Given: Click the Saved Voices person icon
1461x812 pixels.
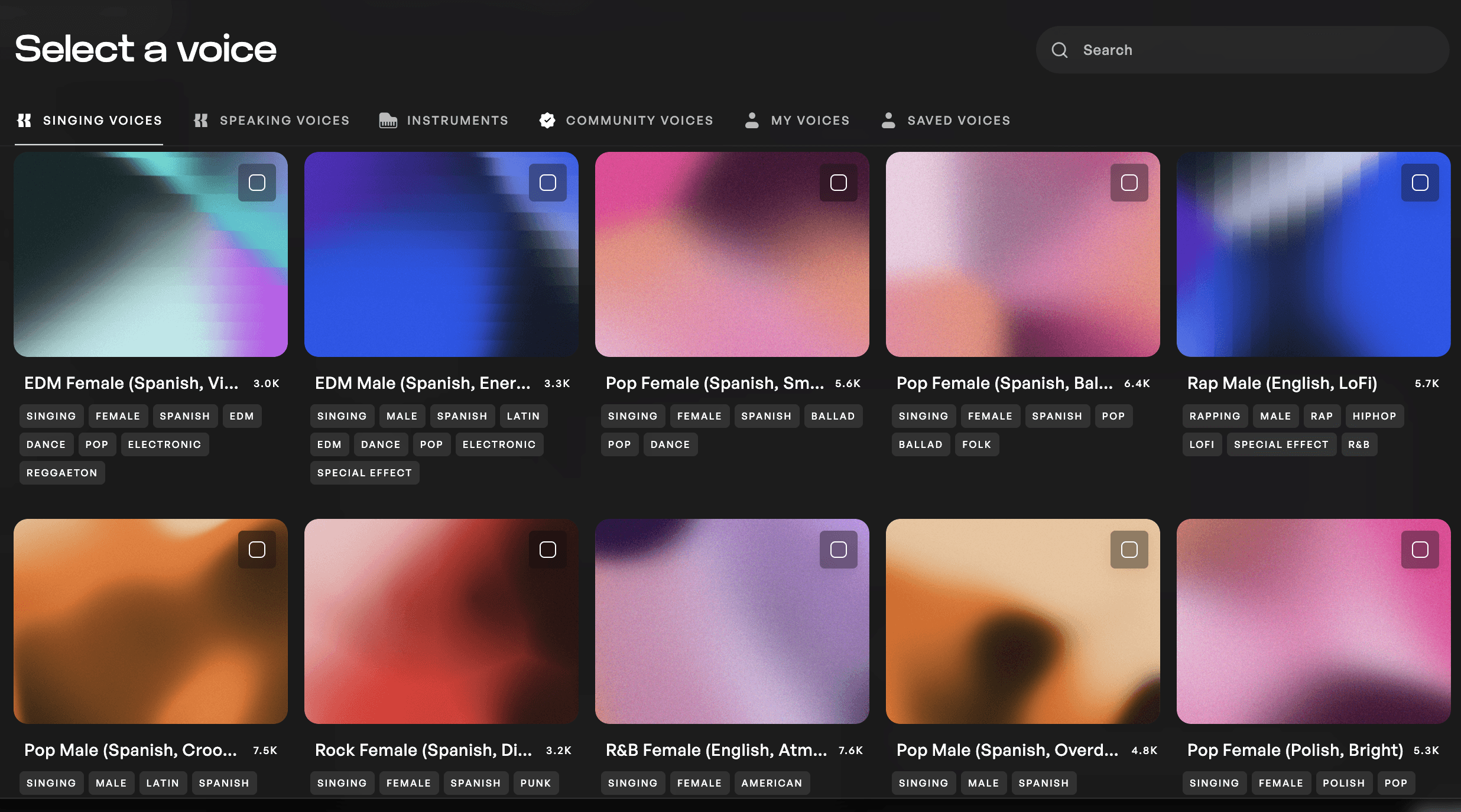Looking at the screenshot, I should click(x=888, y=121).
